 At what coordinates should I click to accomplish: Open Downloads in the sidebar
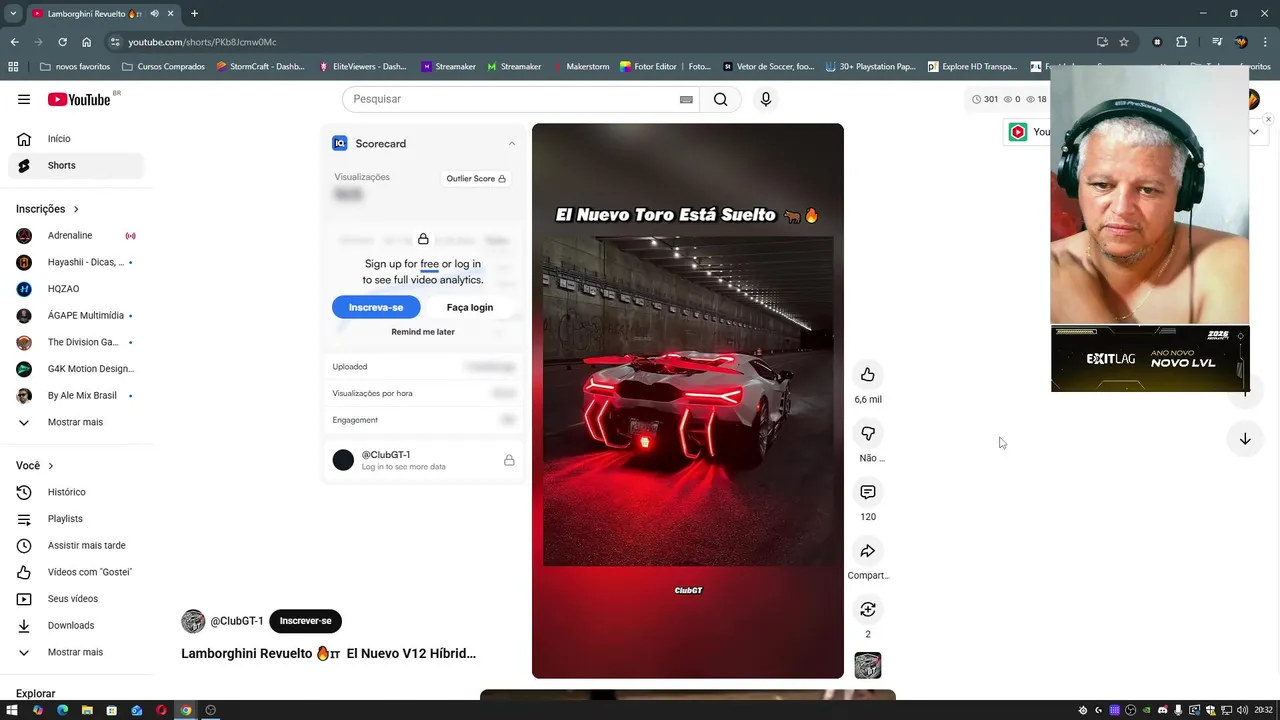[x=76, y=625]
